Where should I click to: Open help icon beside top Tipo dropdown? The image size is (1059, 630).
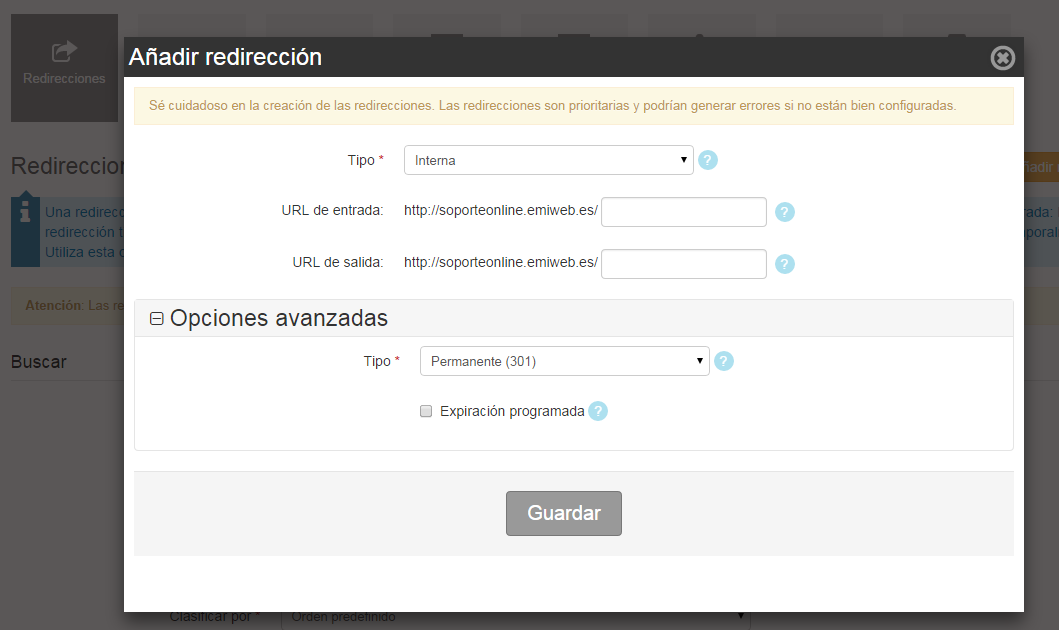coord(707,160)
